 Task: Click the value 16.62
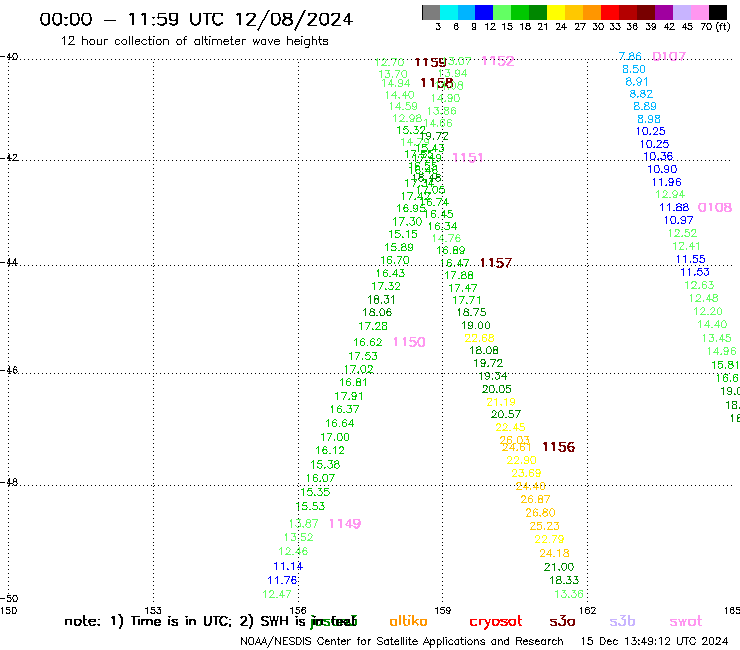(x=368, y=342)
